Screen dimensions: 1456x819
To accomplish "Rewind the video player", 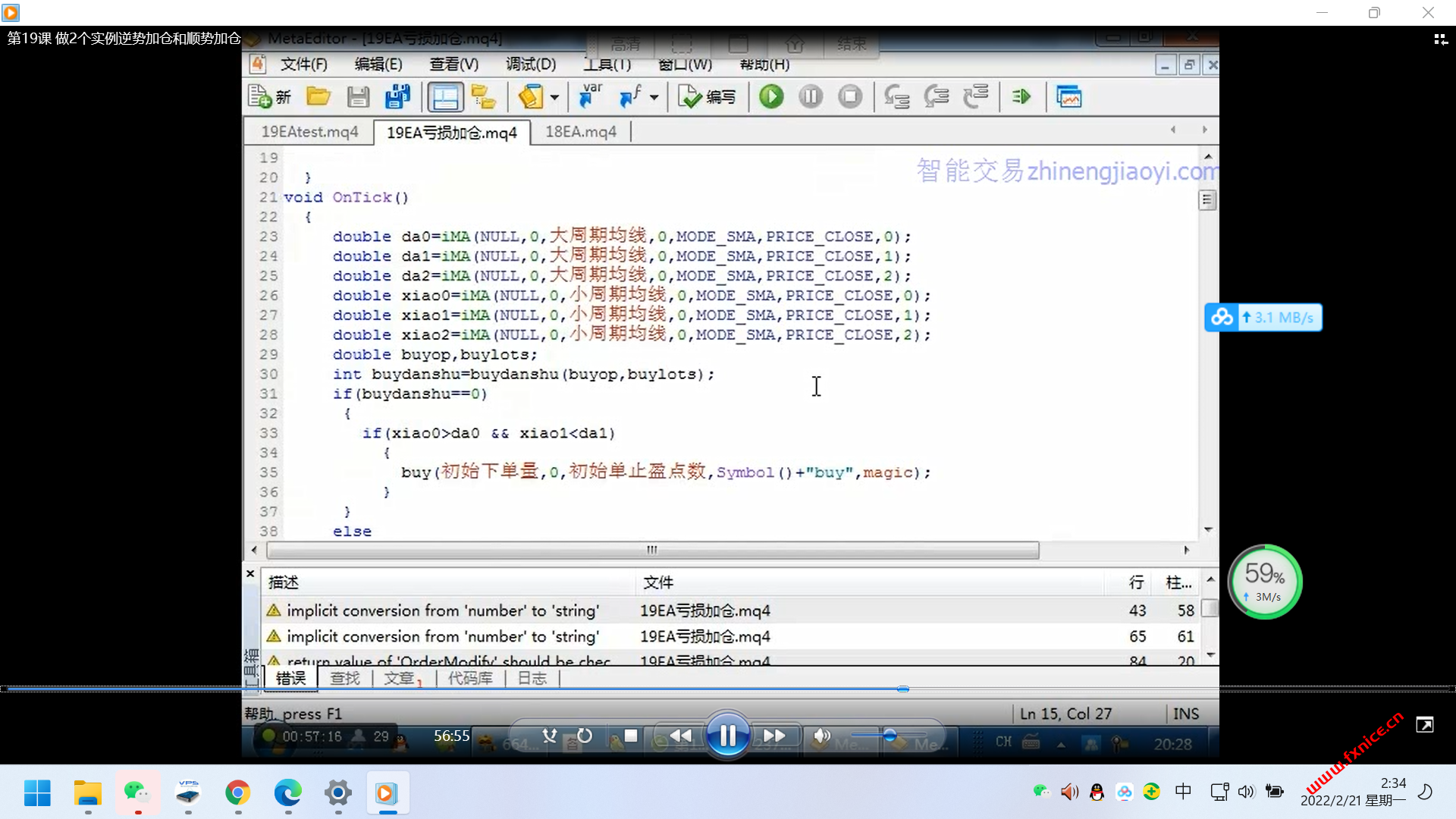I will pyautogui.click(x=680, y=736).
